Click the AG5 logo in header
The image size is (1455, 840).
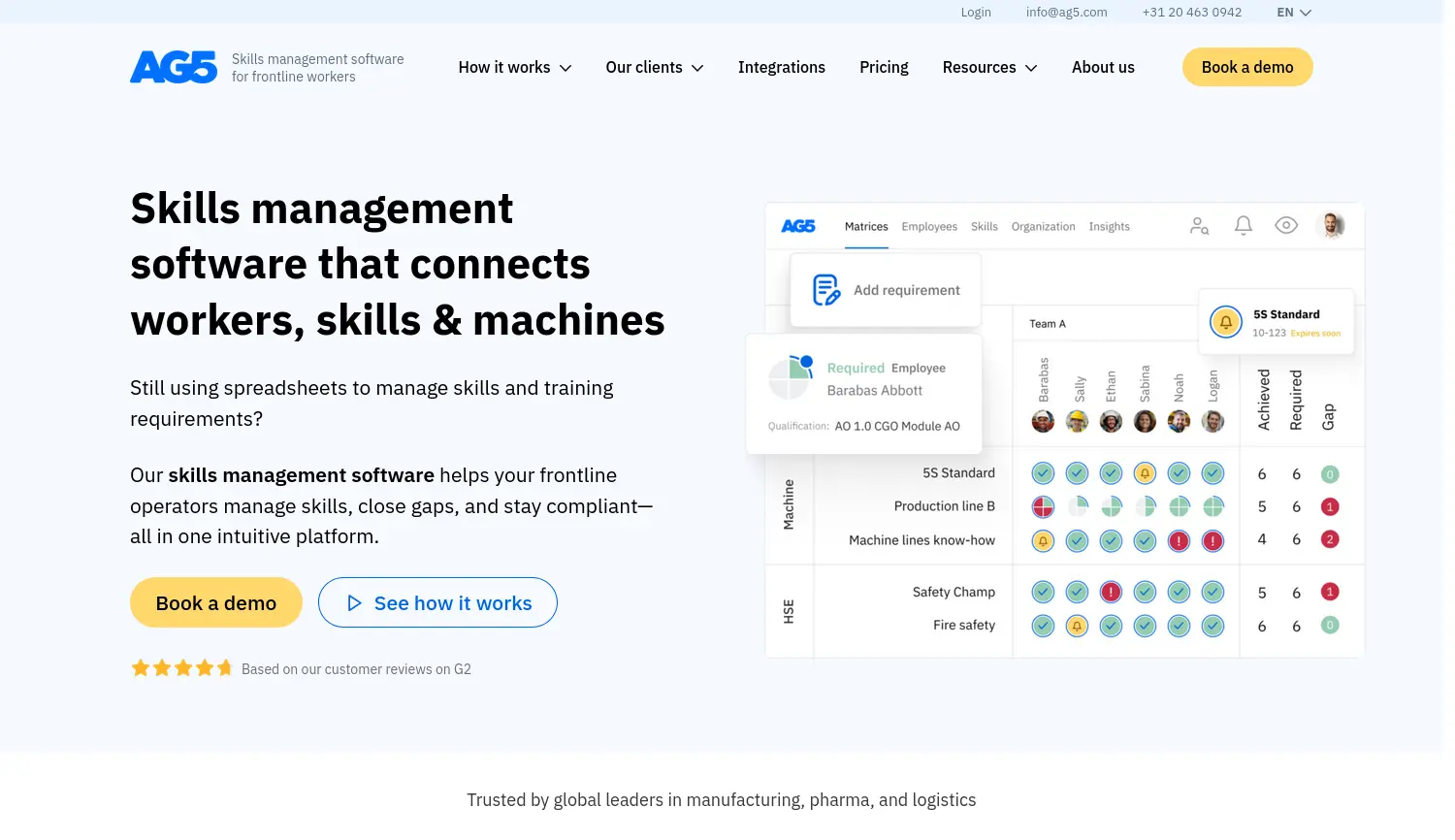174,67
